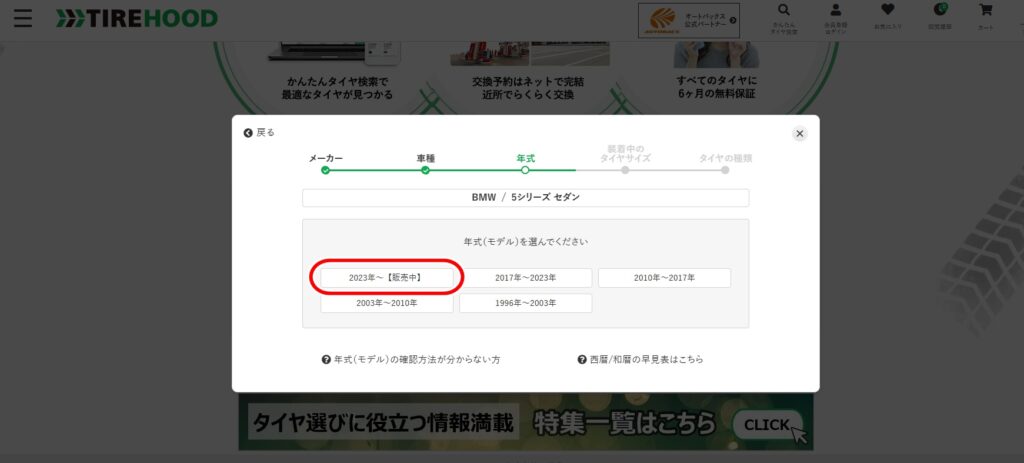Viewport: 1024px width, 463px height.
Task: Open the browsing history icon
Action: [939, 17]
